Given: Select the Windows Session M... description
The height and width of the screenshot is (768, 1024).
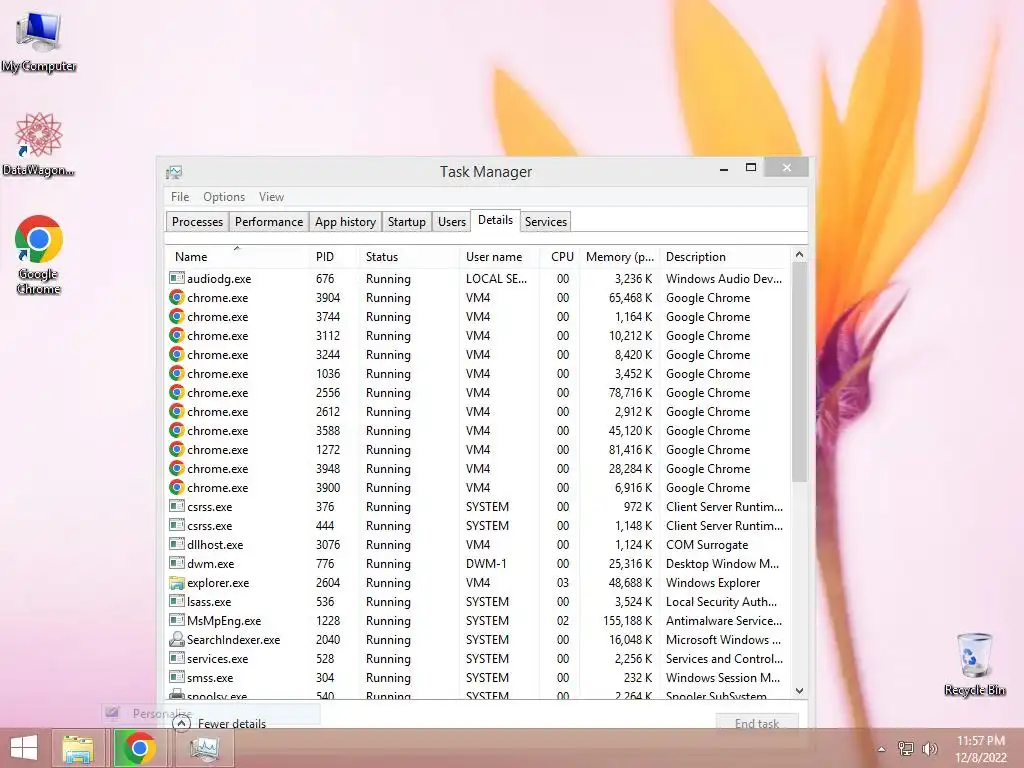Looking at the screenshot, I should point(723,677).
